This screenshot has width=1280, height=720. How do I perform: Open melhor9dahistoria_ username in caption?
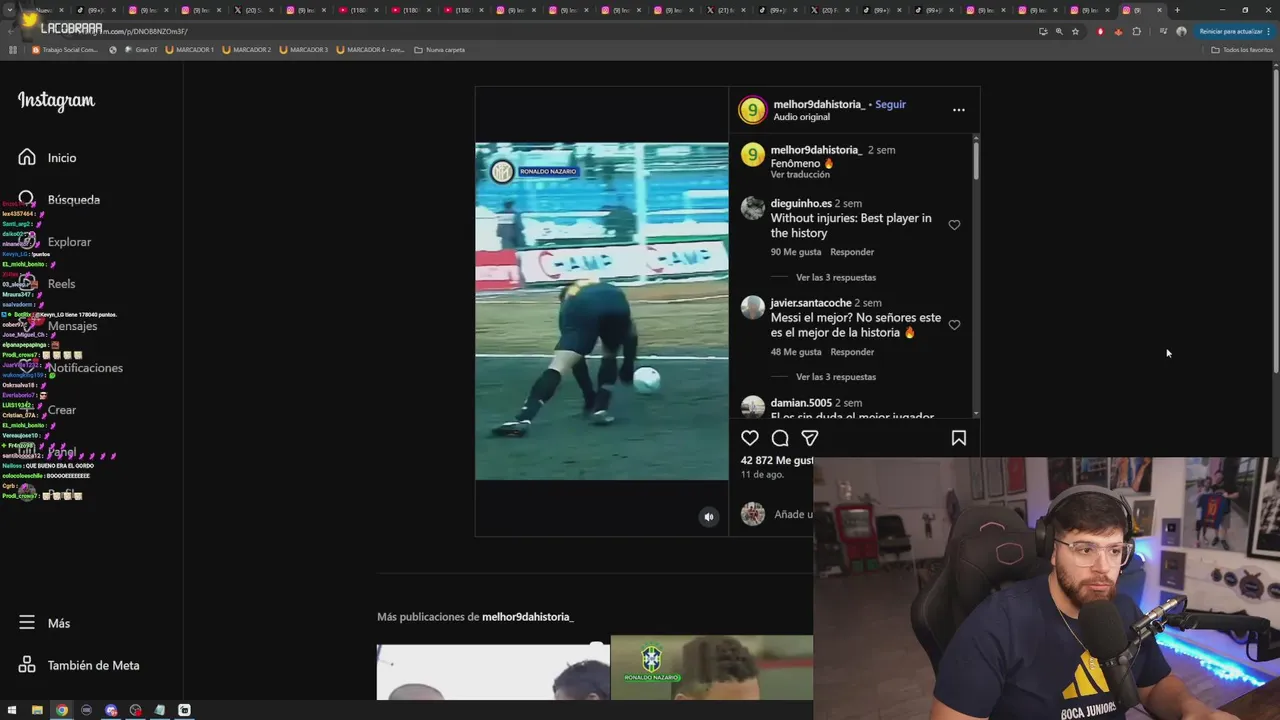click(x=816, y=150)
